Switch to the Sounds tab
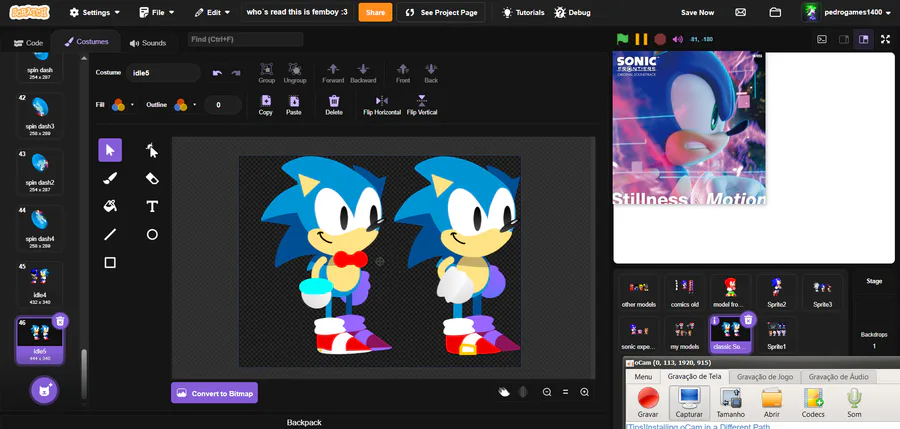 coord(148,42)
